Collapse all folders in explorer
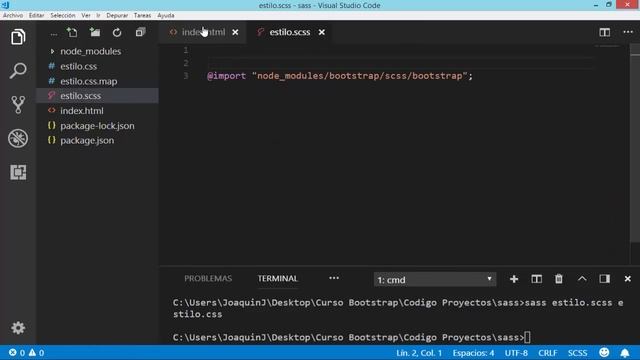Screen dimensions: 640x360 (140, 32)
